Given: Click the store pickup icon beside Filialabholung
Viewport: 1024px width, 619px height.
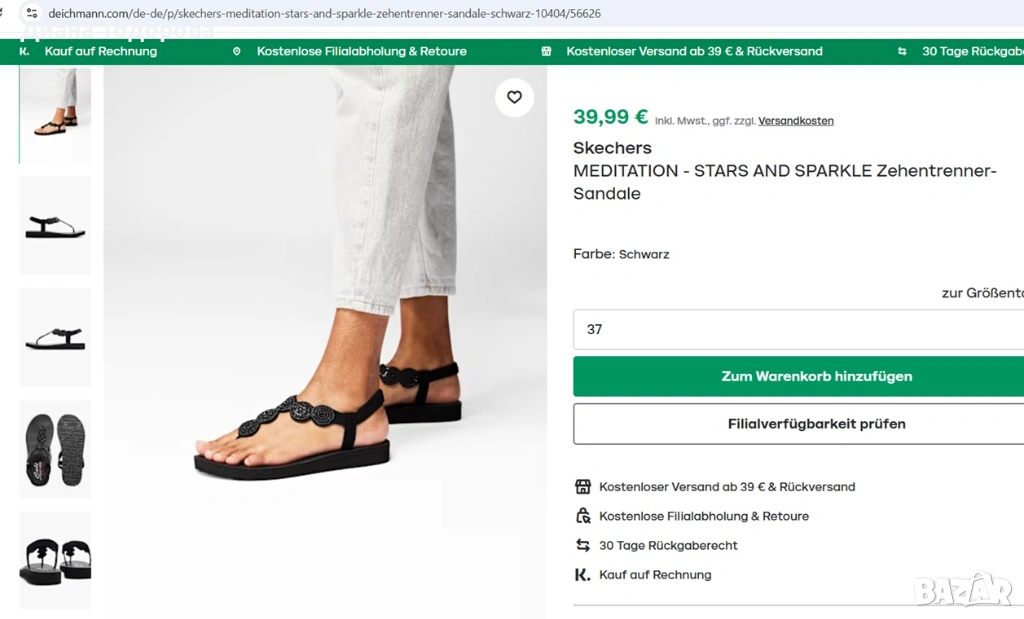Looking at the screenshot, I should tap(583, 516).
